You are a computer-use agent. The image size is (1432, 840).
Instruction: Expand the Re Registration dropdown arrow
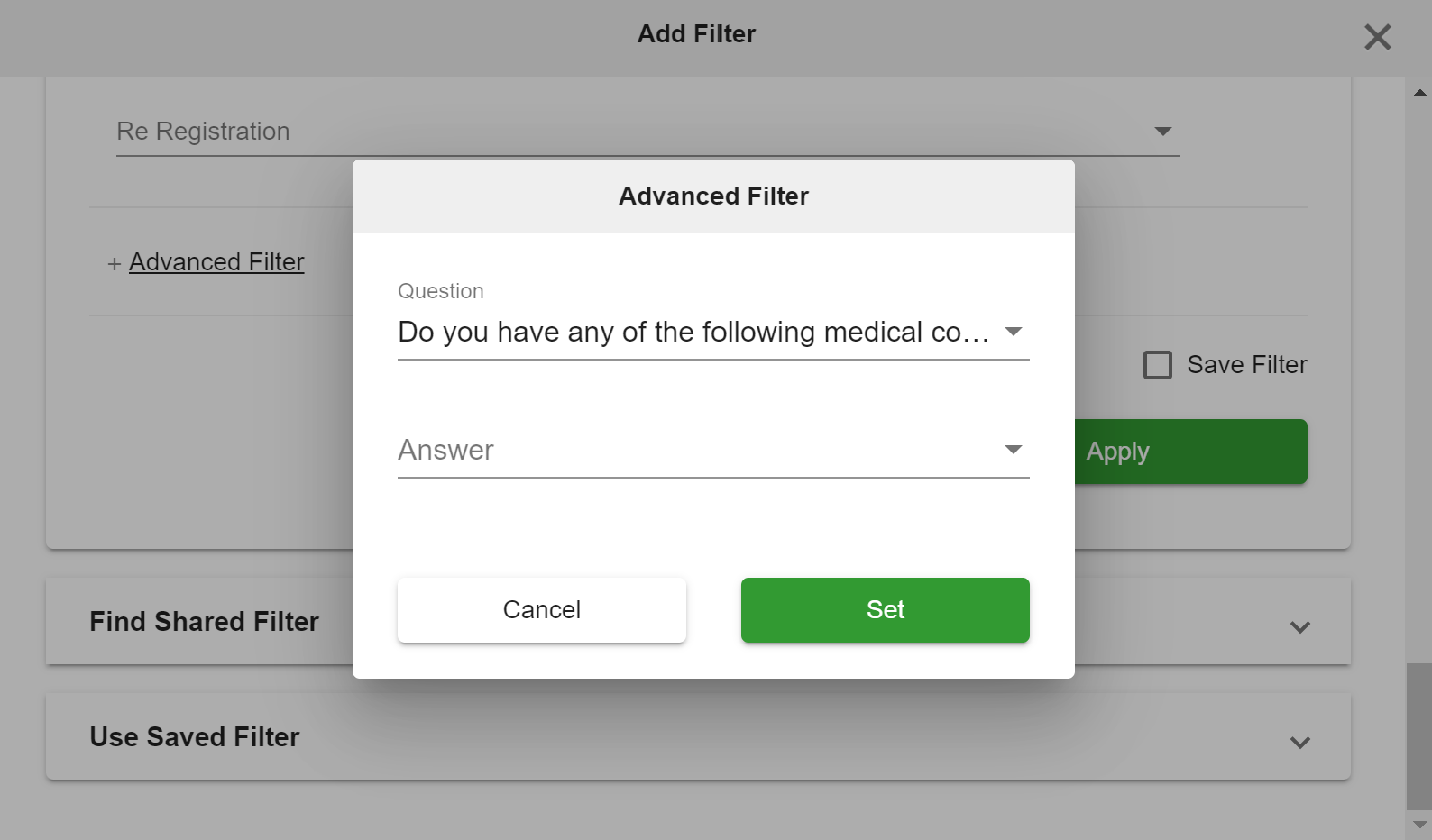[x=1163, y=132]
